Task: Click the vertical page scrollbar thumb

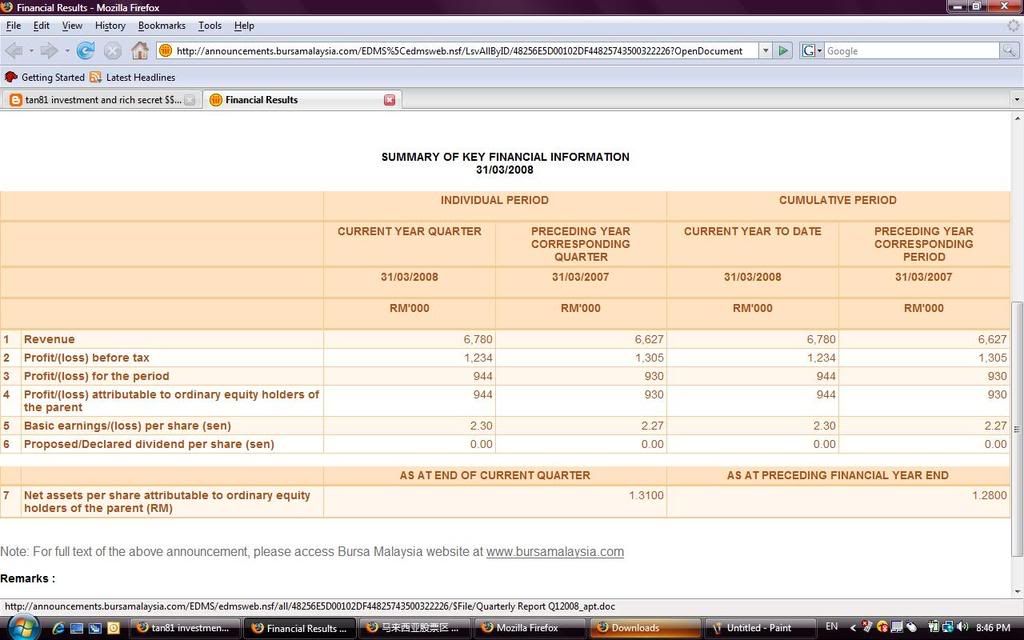Action: [x=1018, y=428]
